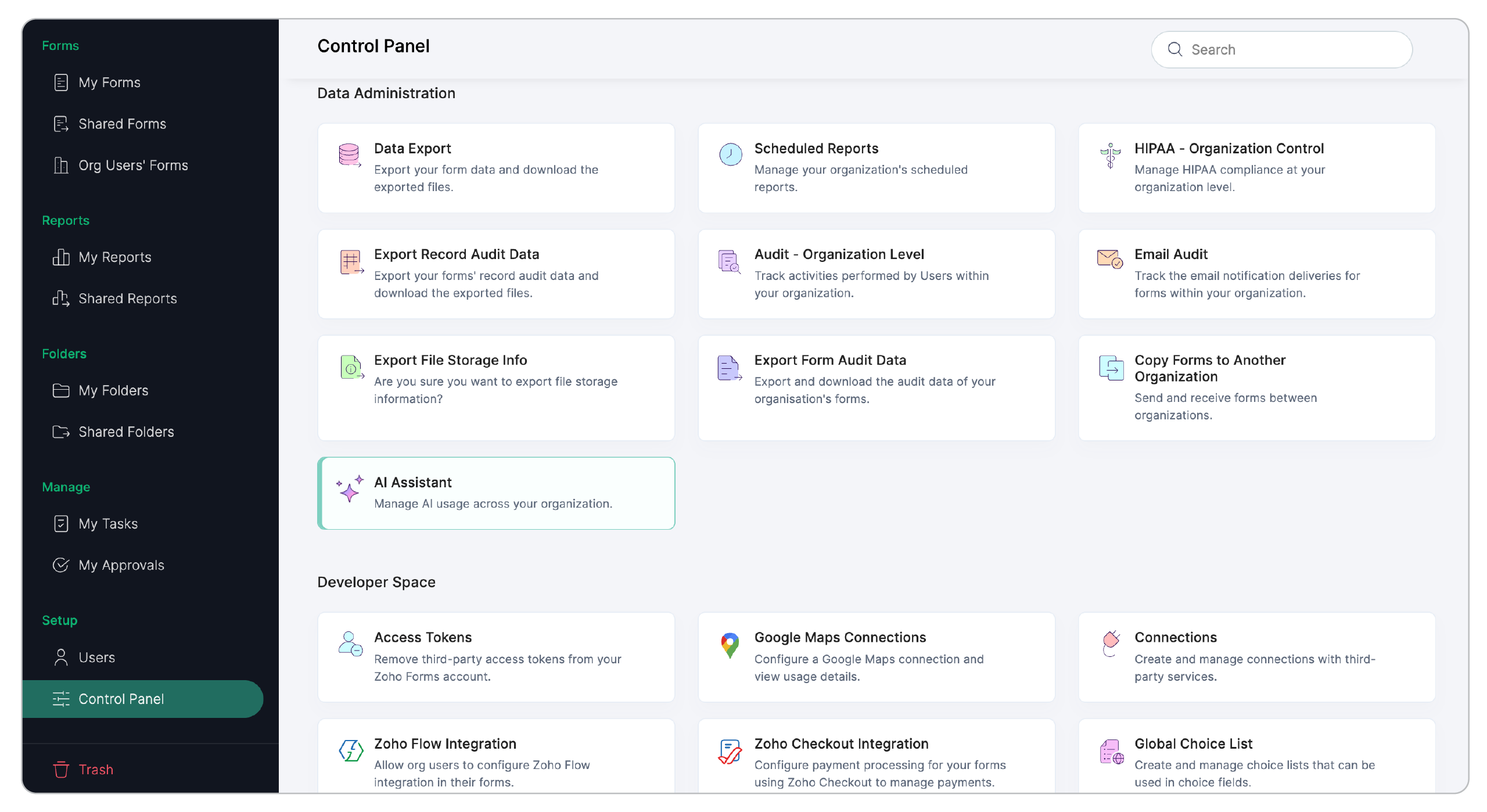1487x812 pixels.
Task: Click the Scheduled Reports clock icon
Action: [x=730, y=155]
